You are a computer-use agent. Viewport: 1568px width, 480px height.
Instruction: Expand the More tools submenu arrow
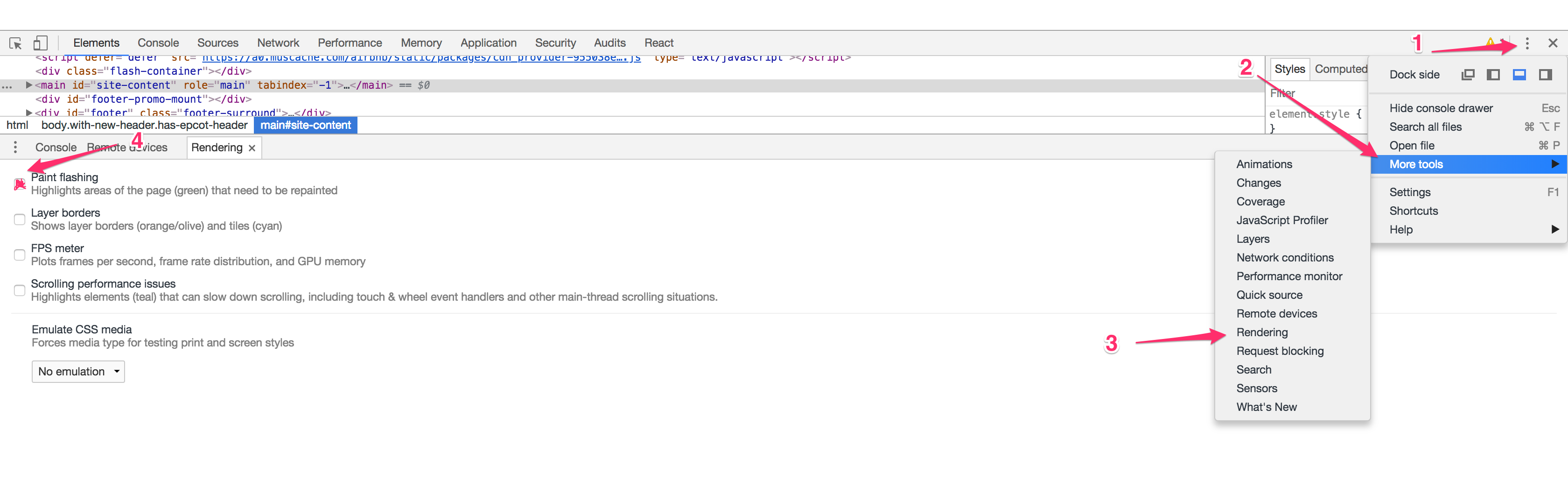click(1554, 164)
